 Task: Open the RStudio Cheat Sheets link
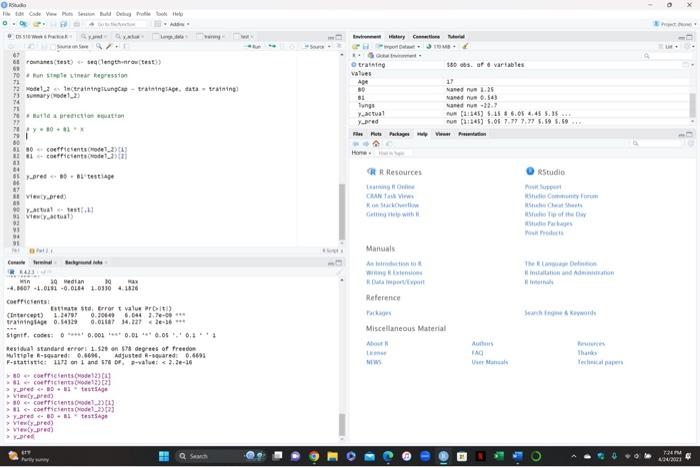click(553, 205)
